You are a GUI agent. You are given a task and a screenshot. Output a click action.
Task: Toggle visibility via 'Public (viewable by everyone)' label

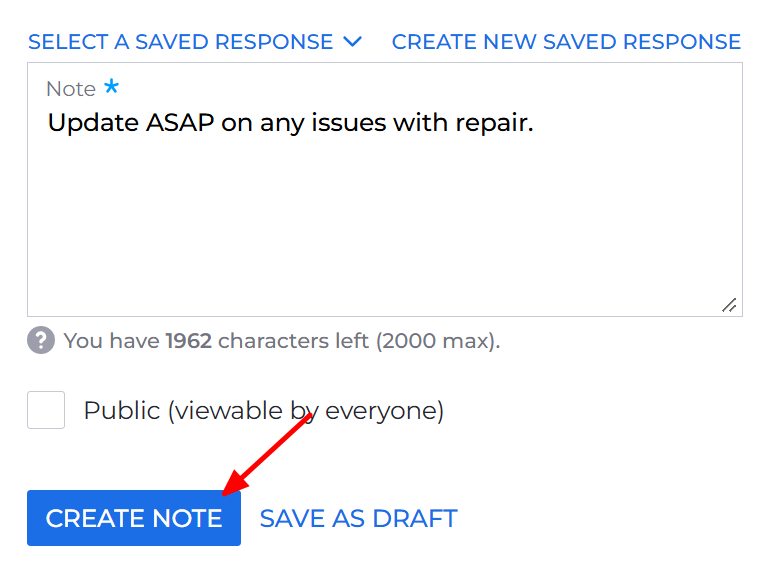[264, 411]
